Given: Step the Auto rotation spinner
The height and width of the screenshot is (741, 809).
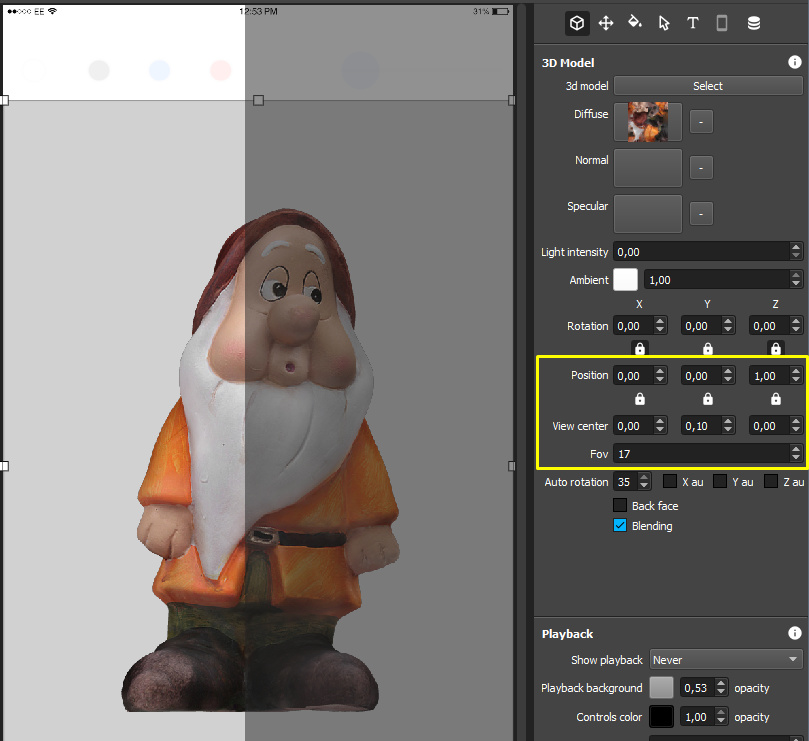Looking at the screenshot, I should tap(644, 481).
